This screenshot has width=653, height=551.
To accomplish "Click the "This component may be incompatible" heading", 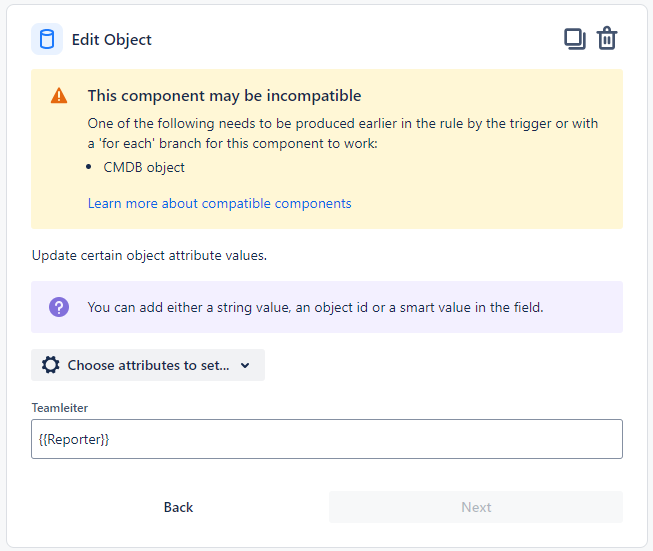I will [x=224, y=96].
